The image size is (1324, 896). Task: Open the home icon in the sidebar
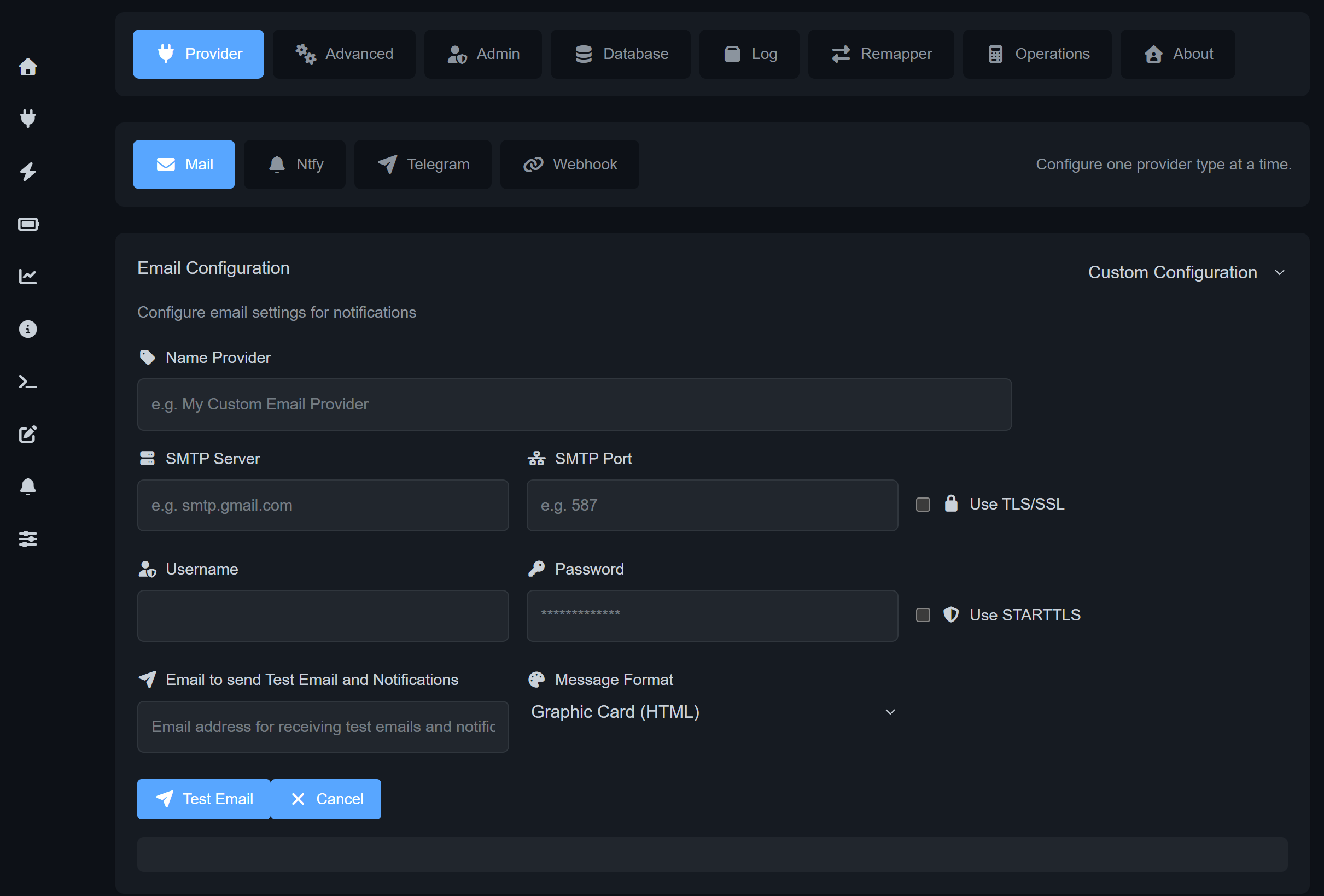click(28, 67)
